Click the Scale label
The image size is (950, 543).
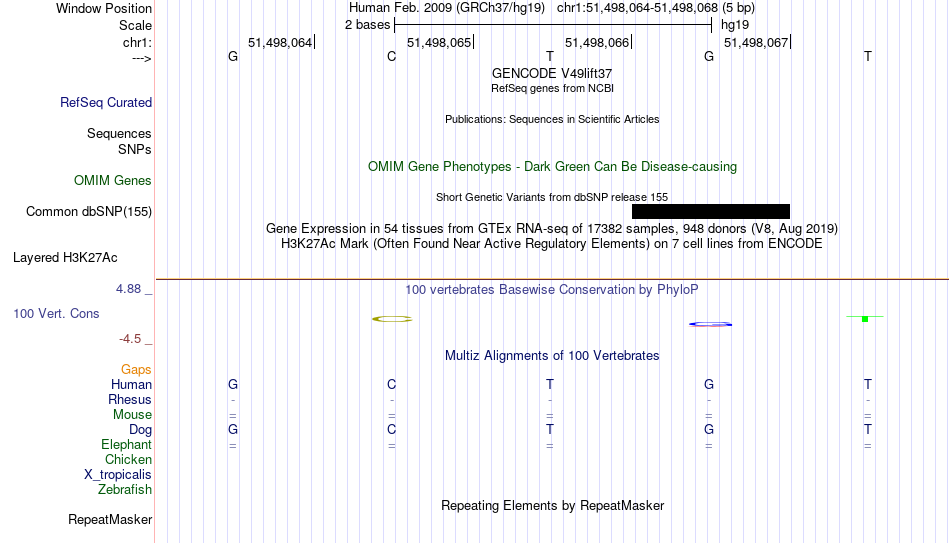click(x=135, y=25)
